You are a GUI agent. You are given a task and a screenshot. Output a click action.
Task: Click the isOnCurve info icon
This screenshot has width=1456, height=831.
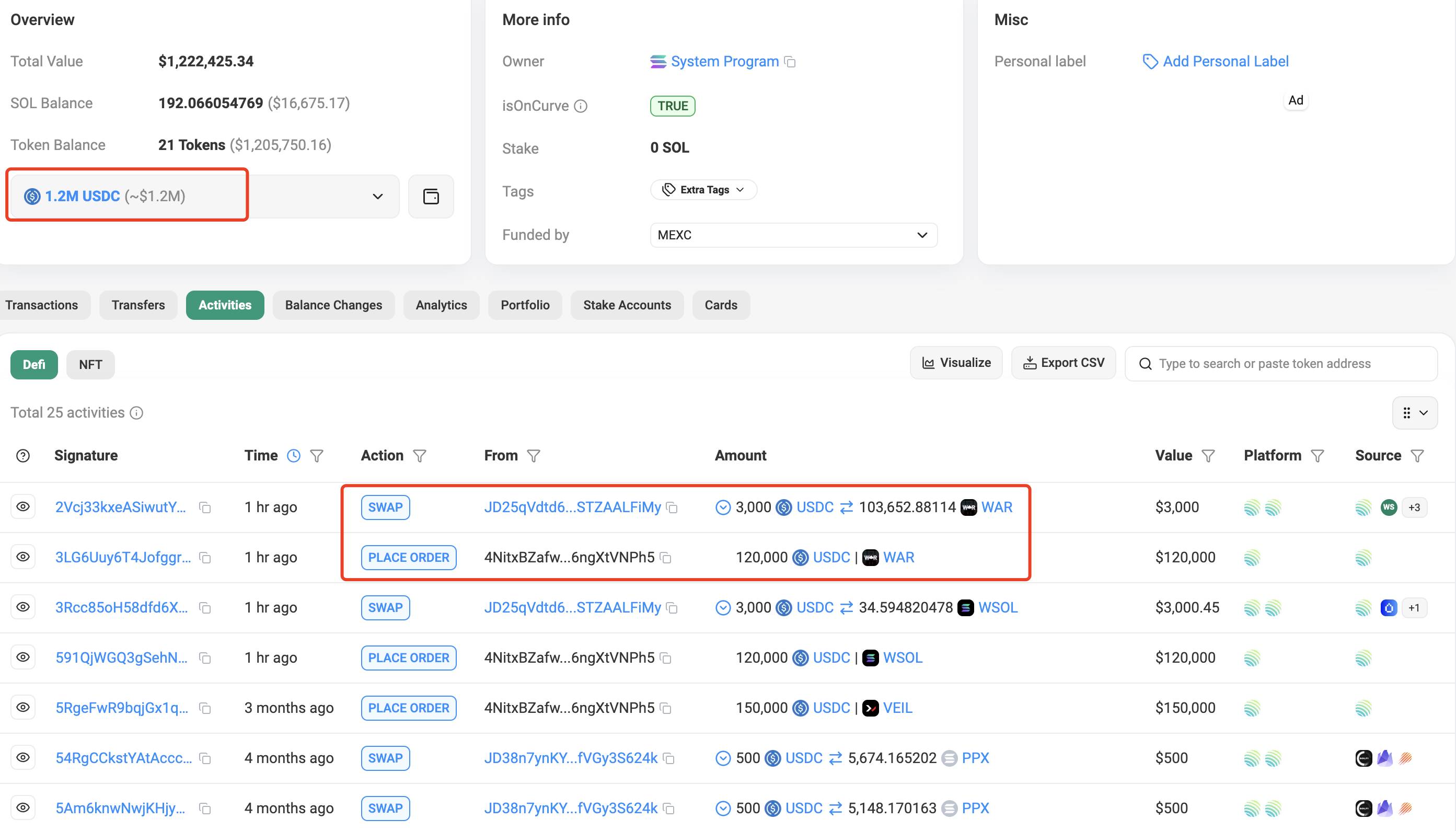click(x=580, y=106)
